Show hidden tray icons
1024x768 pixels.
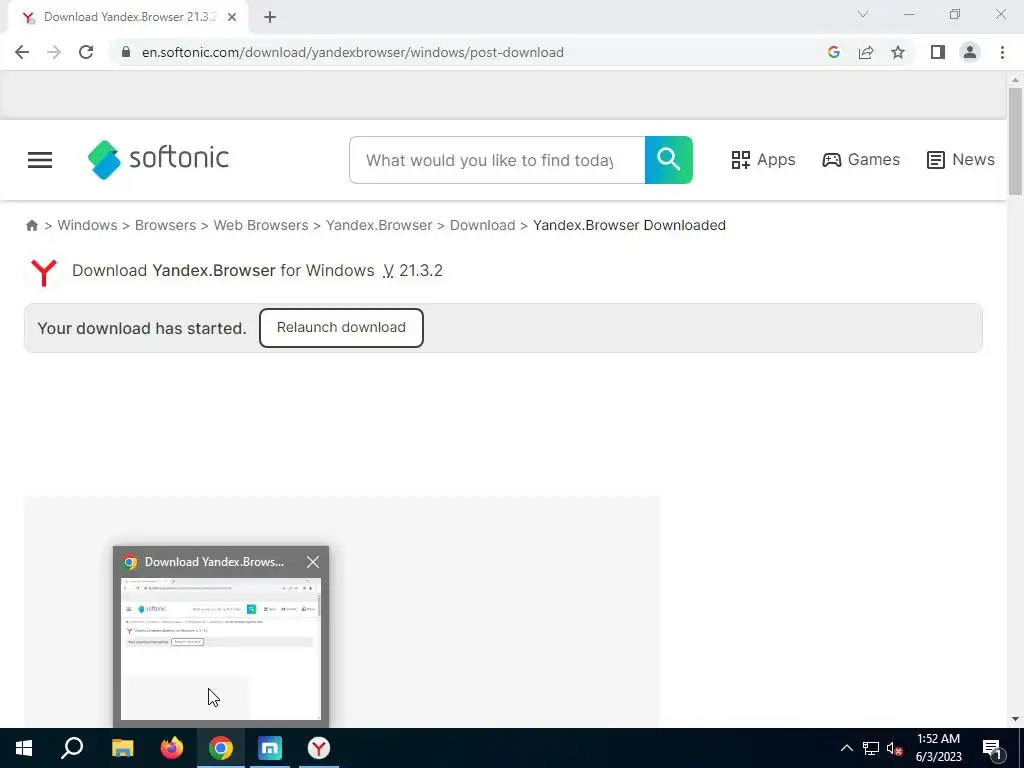[846, 748]
